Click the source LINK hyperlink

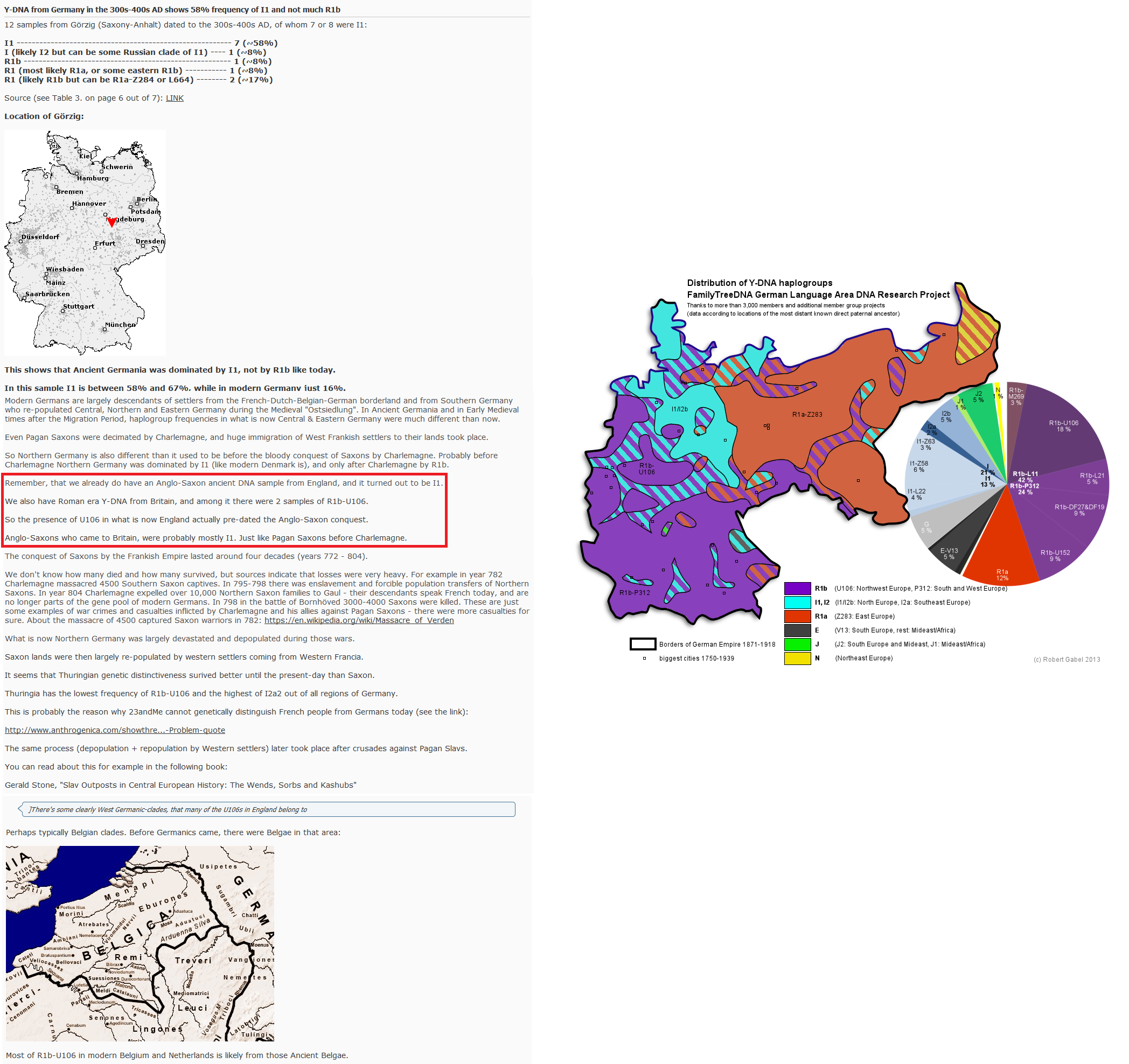175,98
